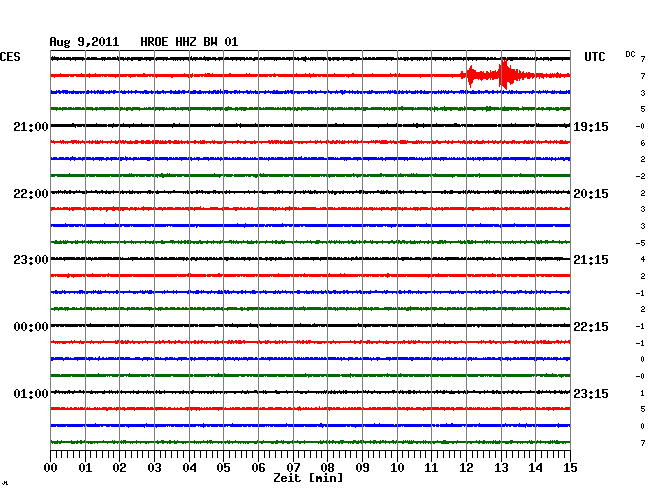Viewport: 650px width, 494px height.
Task: Select minute 08 on the time axis
Action: tap(327, 468)
